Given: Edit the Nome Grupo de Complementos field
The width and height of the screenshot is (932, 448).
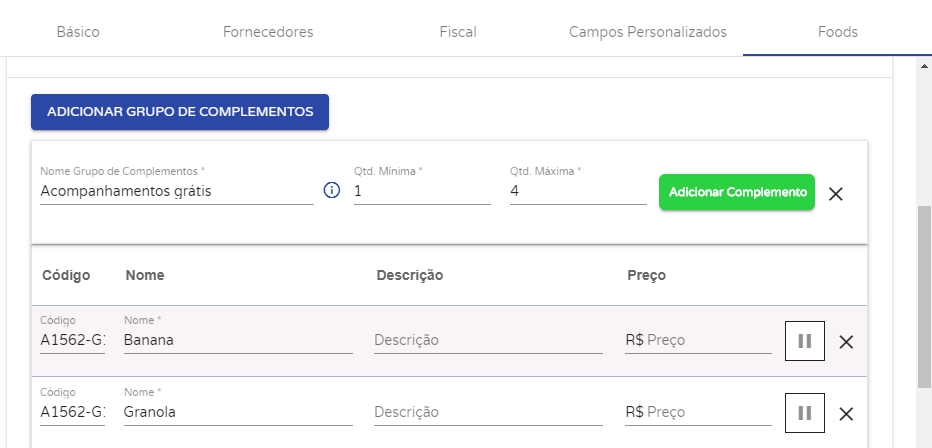Looking at the screenshot, I should 177,190.
